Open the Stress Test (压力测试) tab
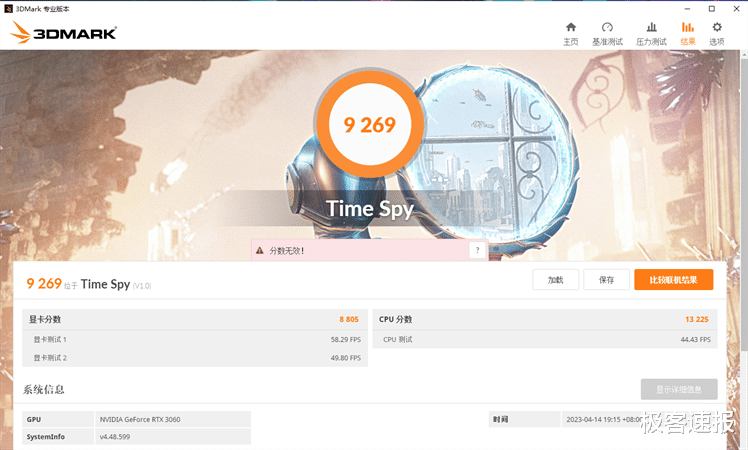748x450 pixels. [651, 34]
